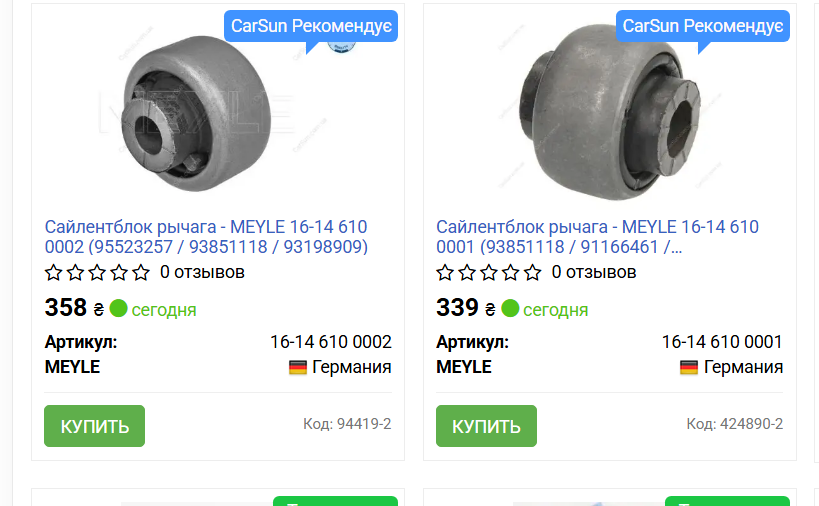
Task: Open MEYLE 16-14 610 0001 product title link
Action: pos(598,237)
